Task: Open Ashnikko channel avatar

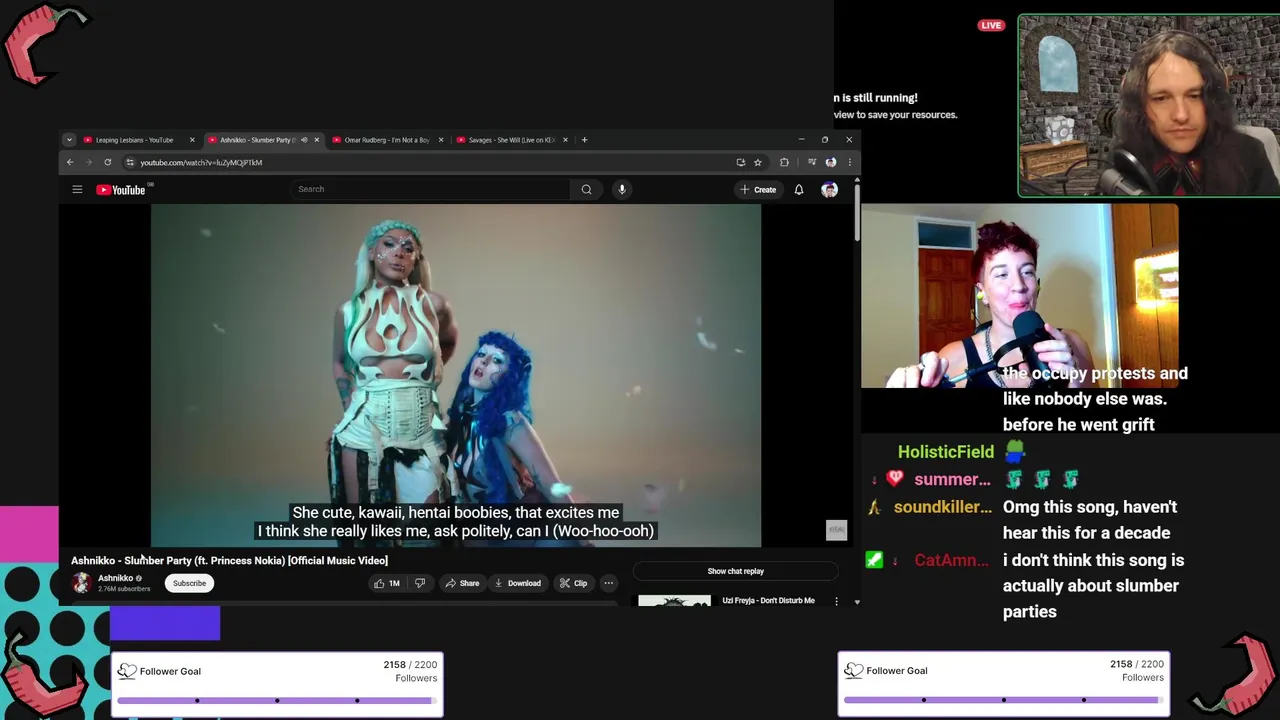Action: [x=82, y=583]
